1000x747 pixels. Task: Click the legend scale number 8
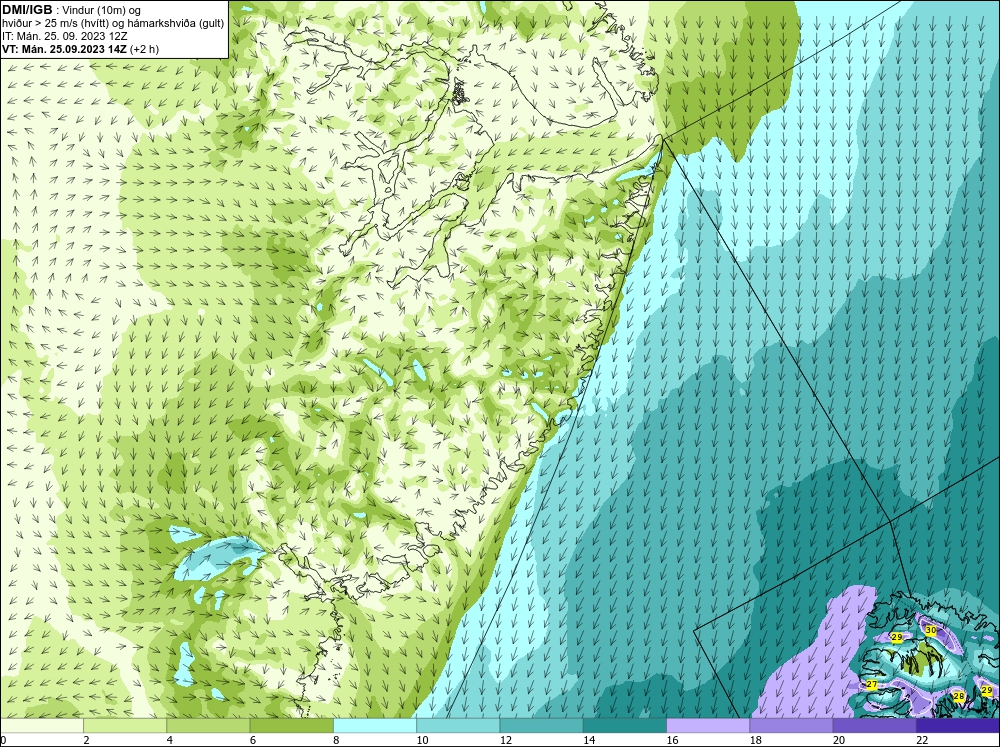(x=337, y=740)
